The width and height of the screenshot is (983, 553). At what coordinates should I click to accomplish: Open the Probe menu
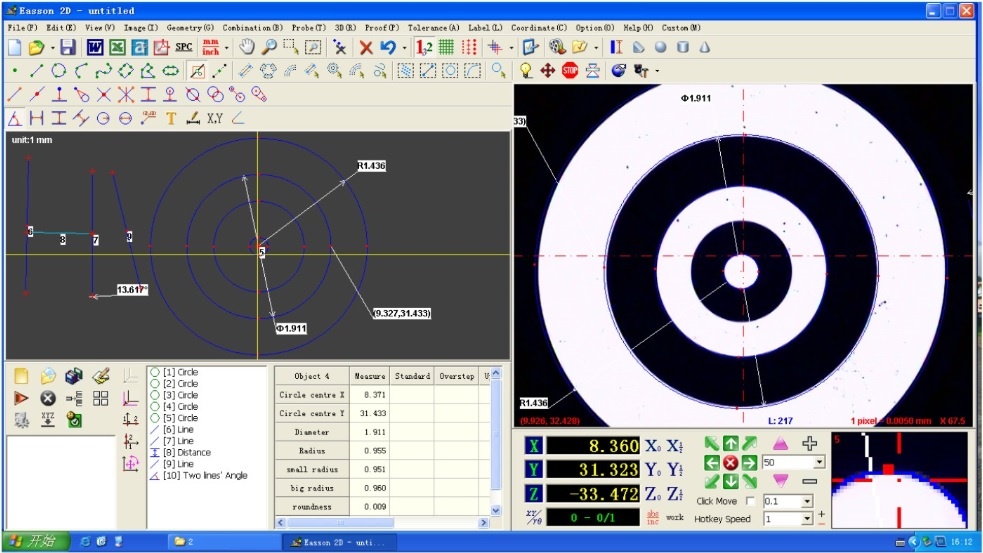point(308,28)
